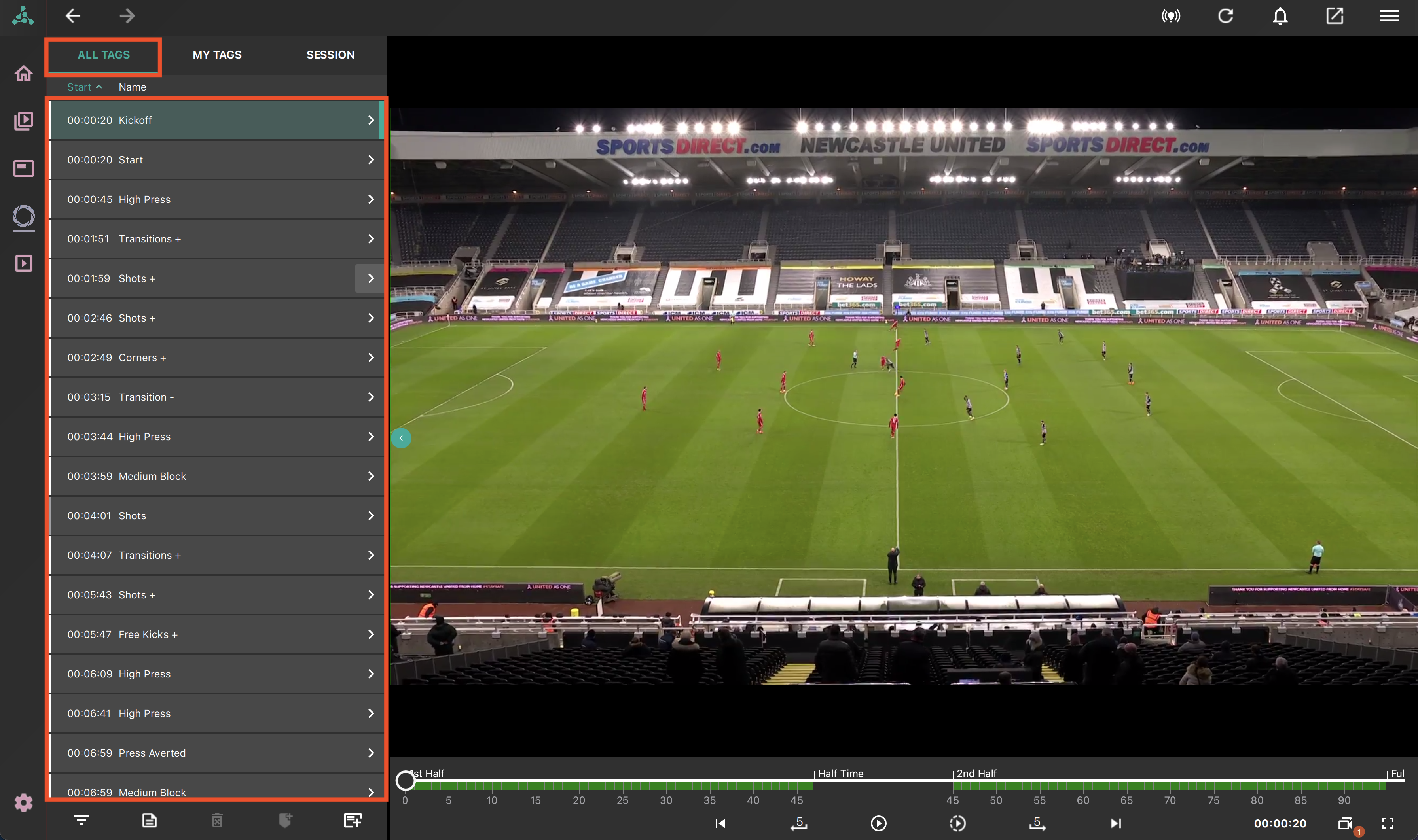Select the 00:03:44 High Press tag

tap(217, 437)
